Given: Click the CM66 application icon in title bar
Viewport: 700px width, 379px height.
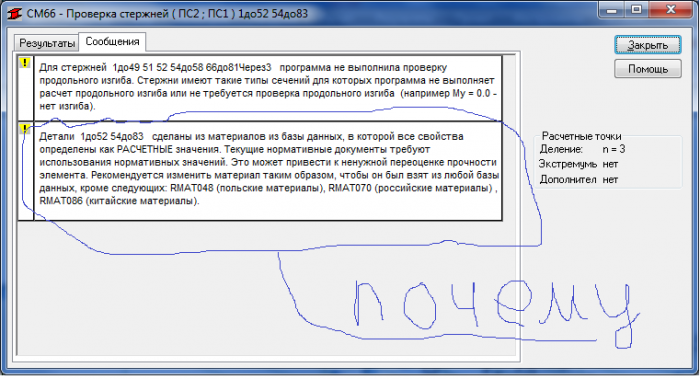Looking at the screenshot, I should pyautogui.click(x=14, y=14).
